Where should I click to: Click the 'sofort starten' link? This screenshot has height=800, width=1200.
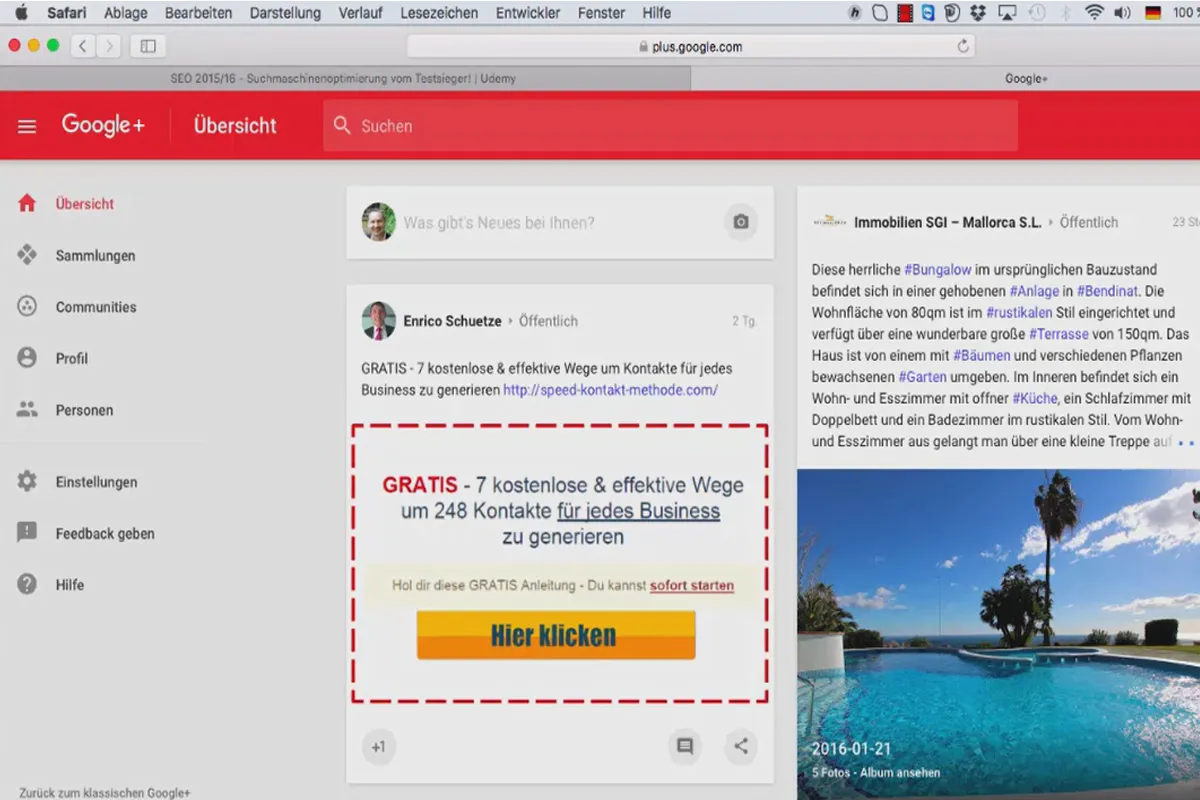point(692,586)
